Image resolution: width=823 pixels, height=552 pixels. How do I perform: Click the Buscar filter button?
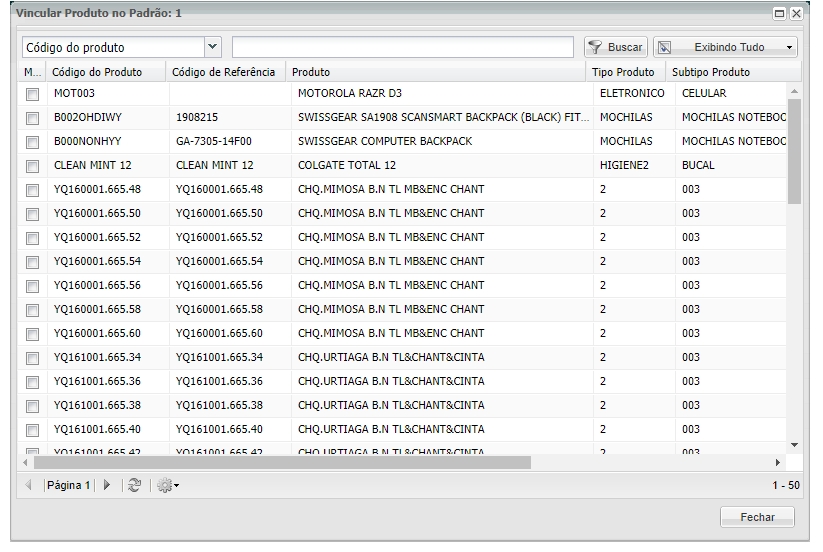pyautogui.click(x=616, y=47)
